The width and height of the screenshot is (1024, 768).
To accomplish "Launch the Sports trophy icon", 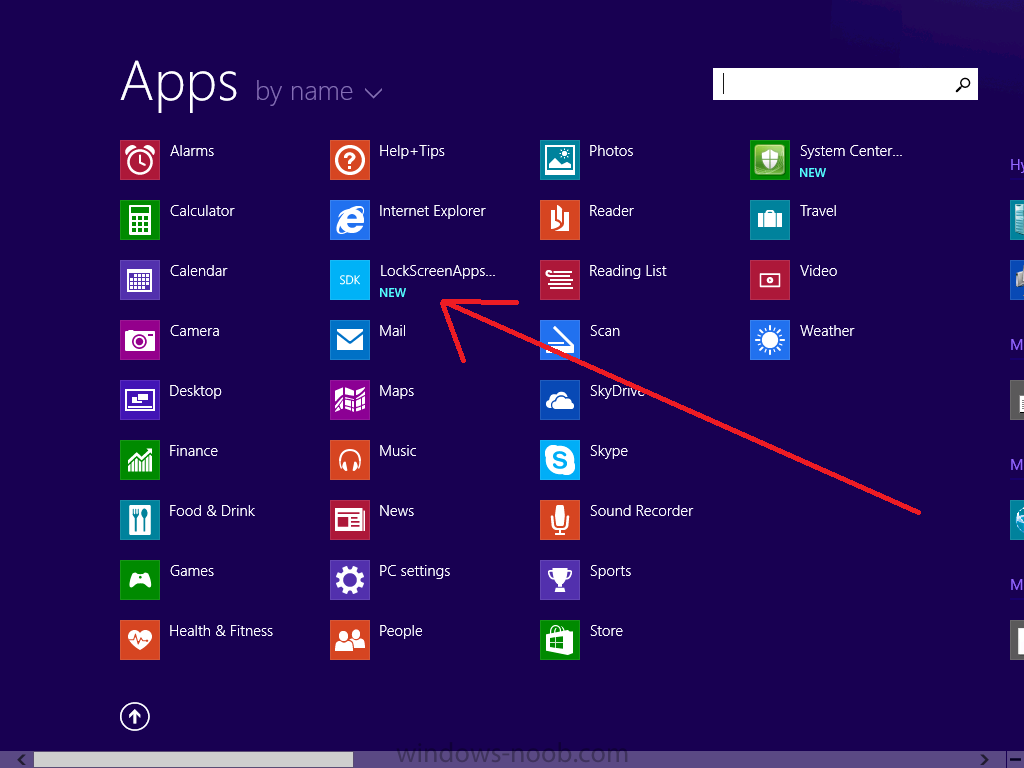I will click(x=560, y=581).
